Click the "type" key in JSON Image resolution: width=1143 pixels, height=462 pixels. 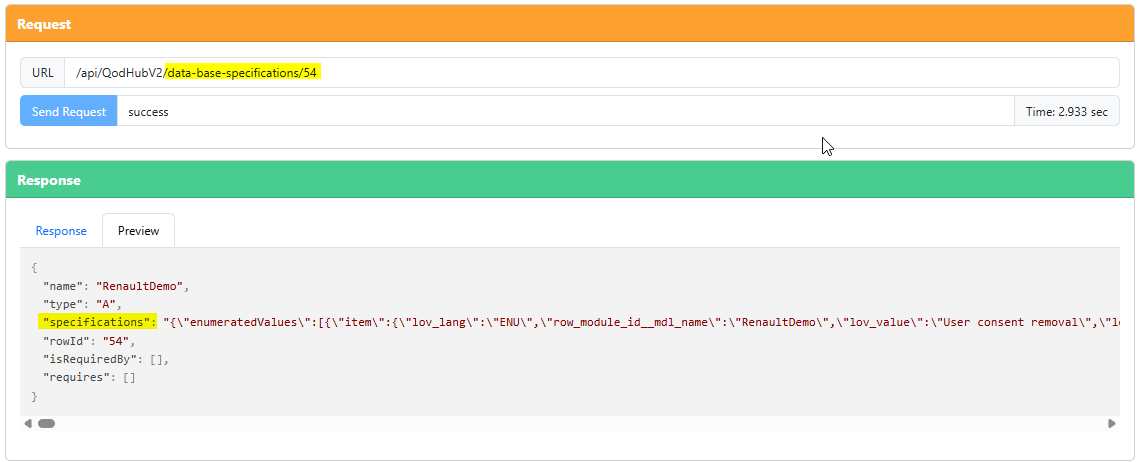[x=63, y=304]
